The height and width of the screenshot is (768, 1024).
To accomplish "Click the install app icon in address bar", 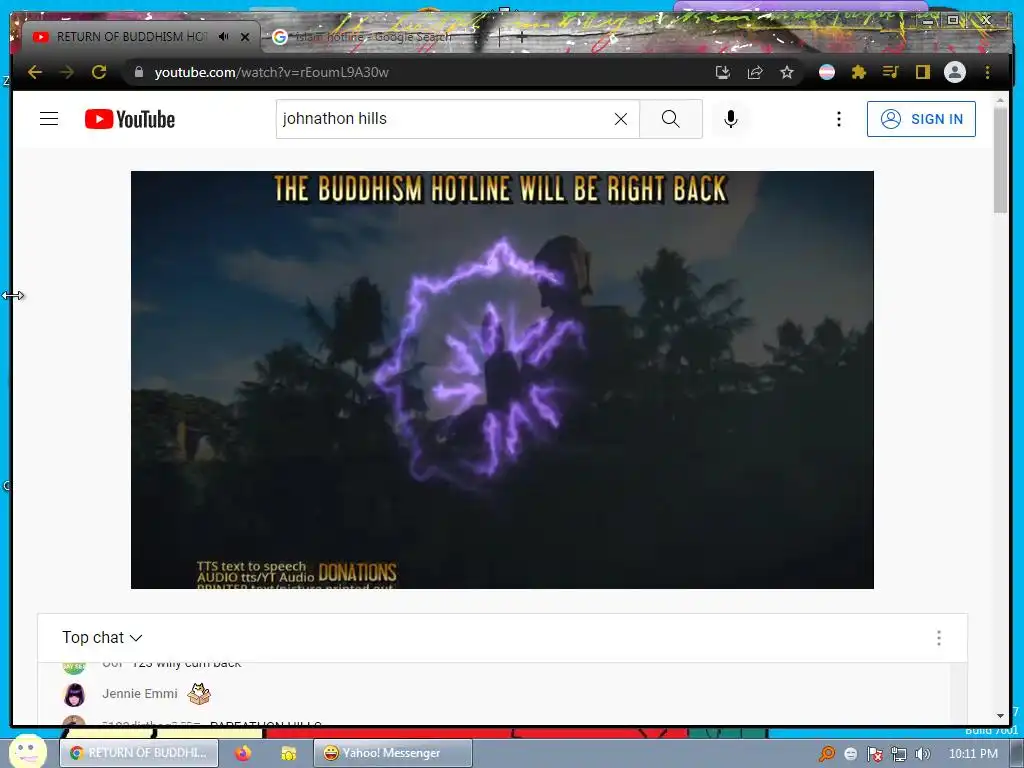I will [722, 72].
